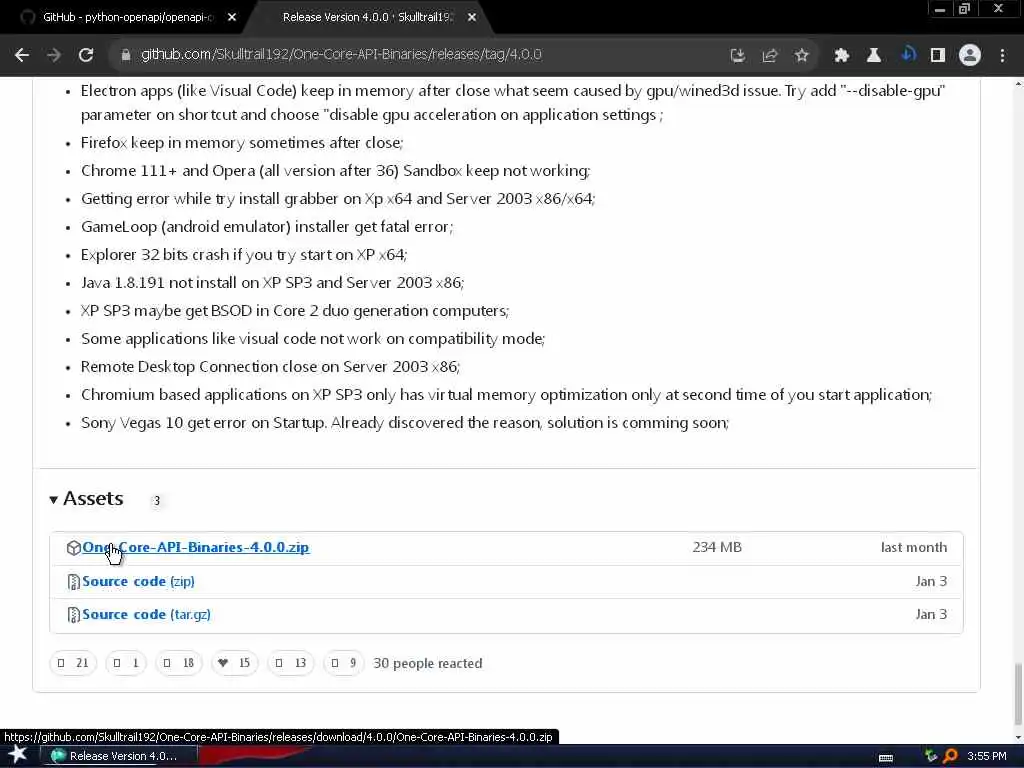Click '30 people reacted' text
This screenshot has height=768, width=1024.
[428, 664]
